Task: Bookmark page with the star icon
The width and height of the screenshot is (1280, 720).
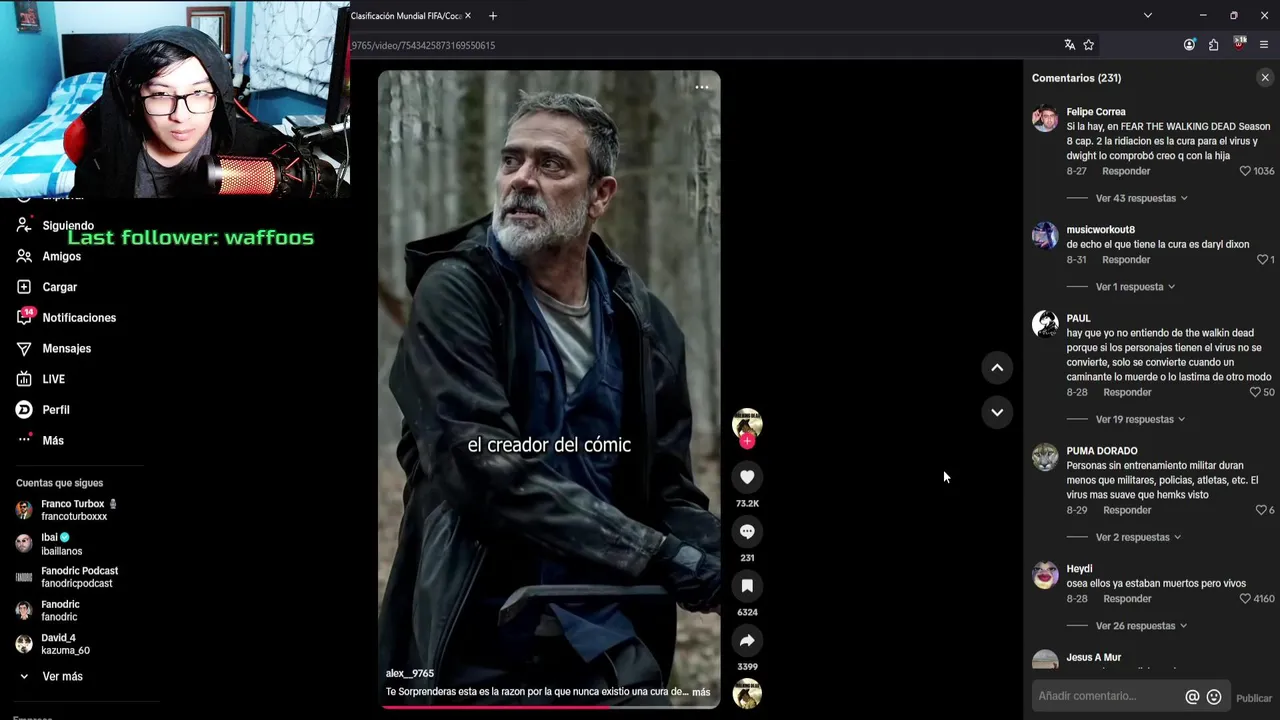Action: (x=1089, y=45)
